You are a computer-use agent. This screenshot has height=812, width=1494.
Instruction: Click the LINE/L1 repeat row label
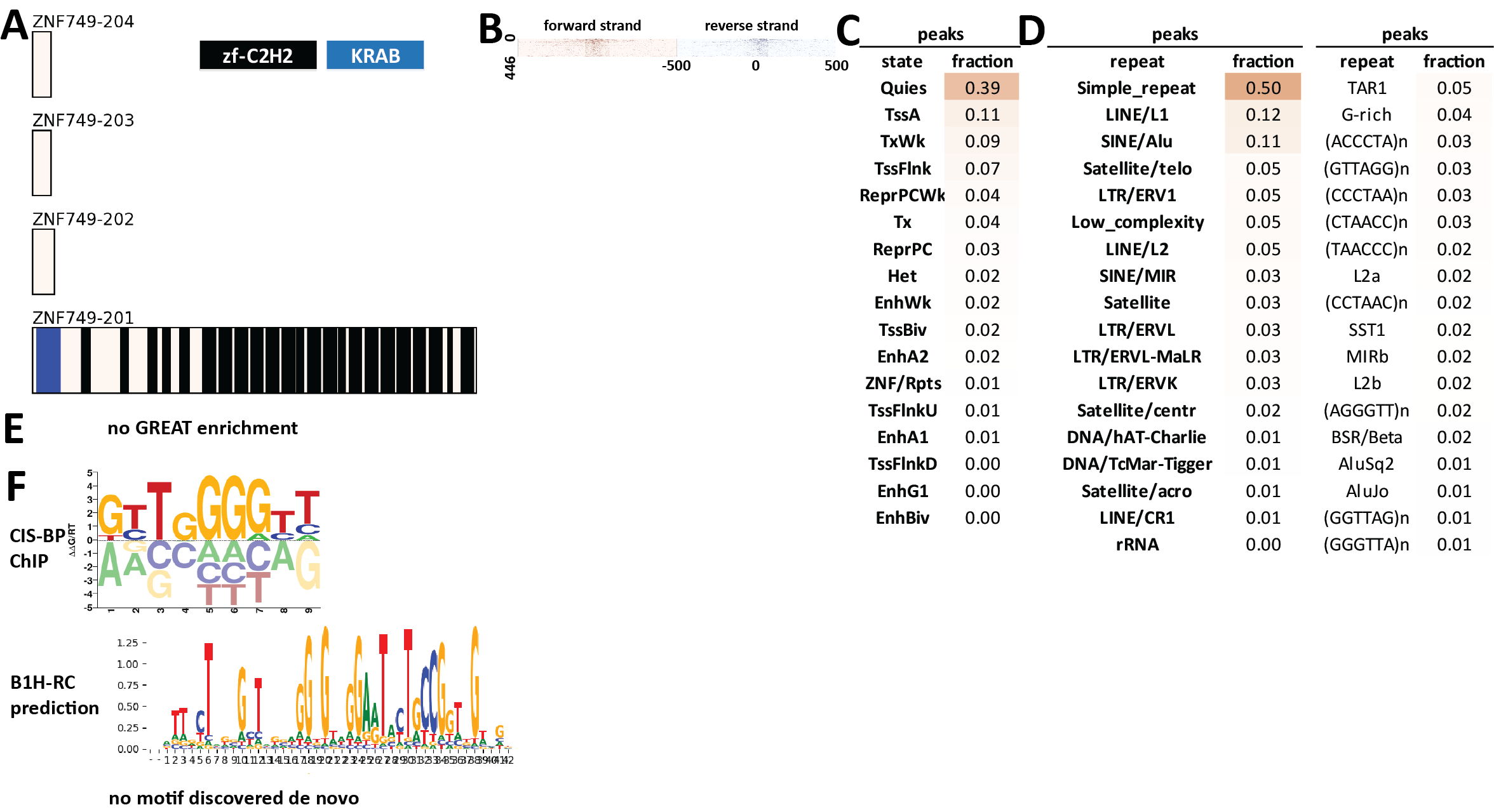click(1136, 115)
